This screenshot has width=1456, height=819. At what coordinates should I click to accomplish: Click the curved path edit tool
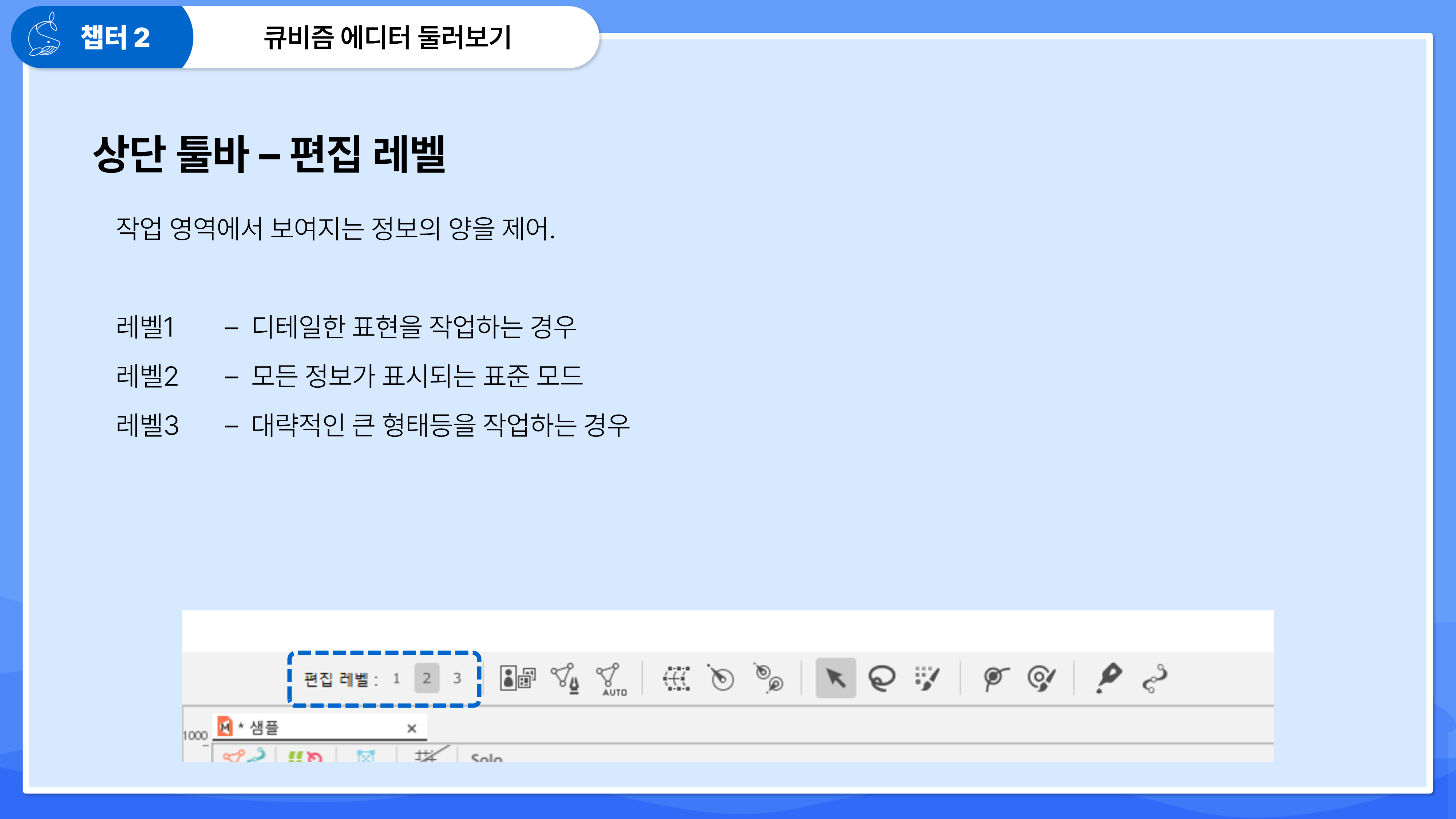pyautogui.click(x=1154, y=678)
